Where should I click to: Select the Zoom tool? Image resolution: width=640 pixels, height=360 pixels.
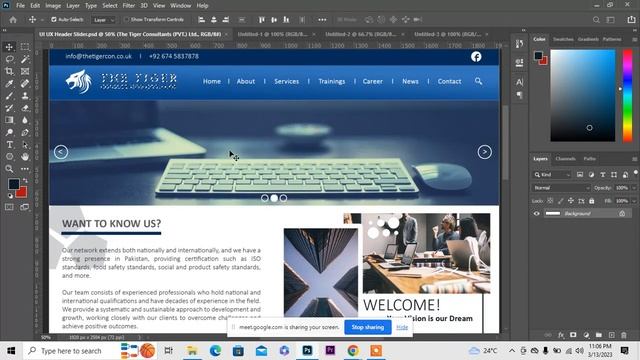click(x=9, y=169)
